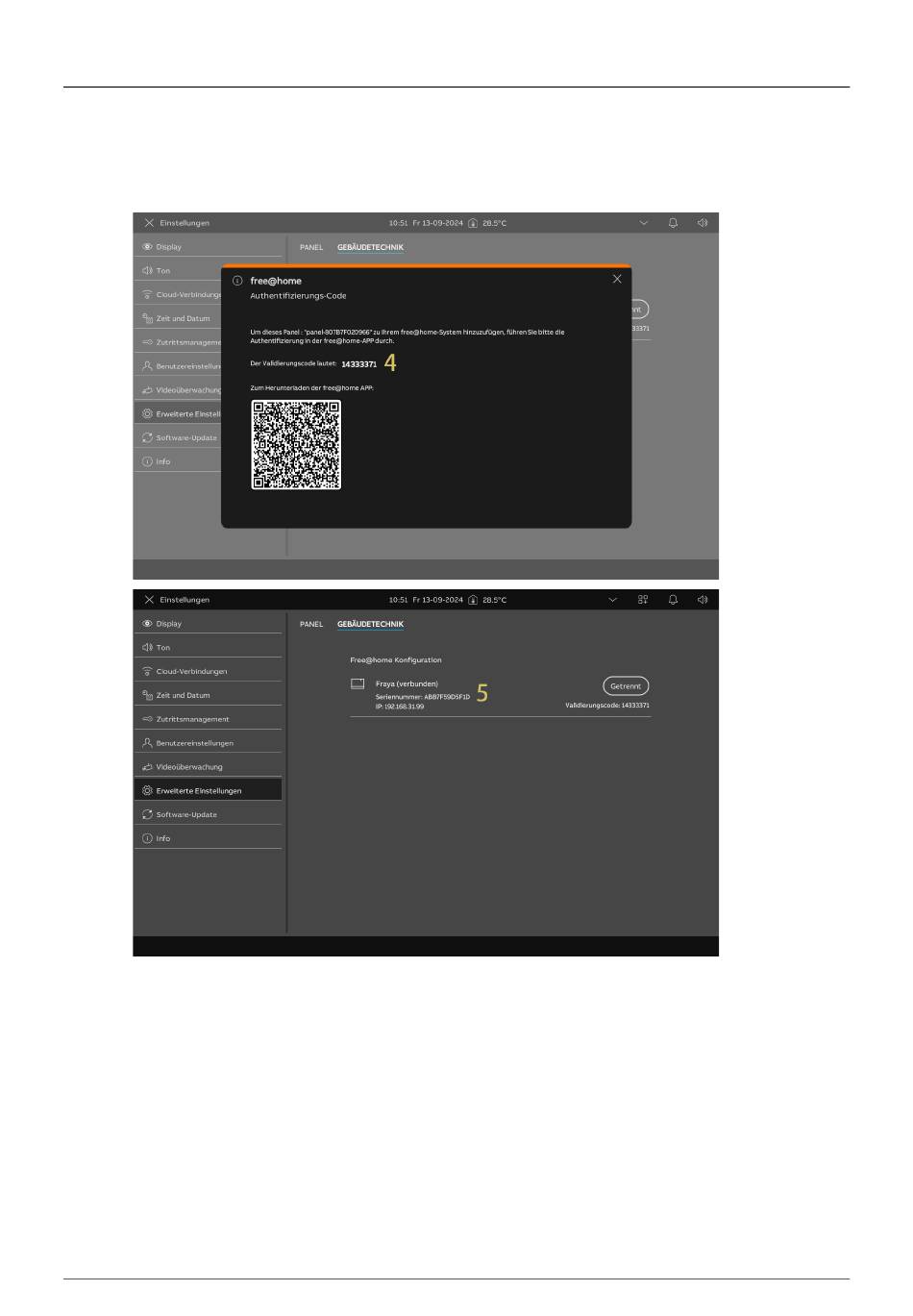This screenshot has height=1316, width=913.
Task: Open the notification bell in the Fraya screenshot
Action: 673,600
